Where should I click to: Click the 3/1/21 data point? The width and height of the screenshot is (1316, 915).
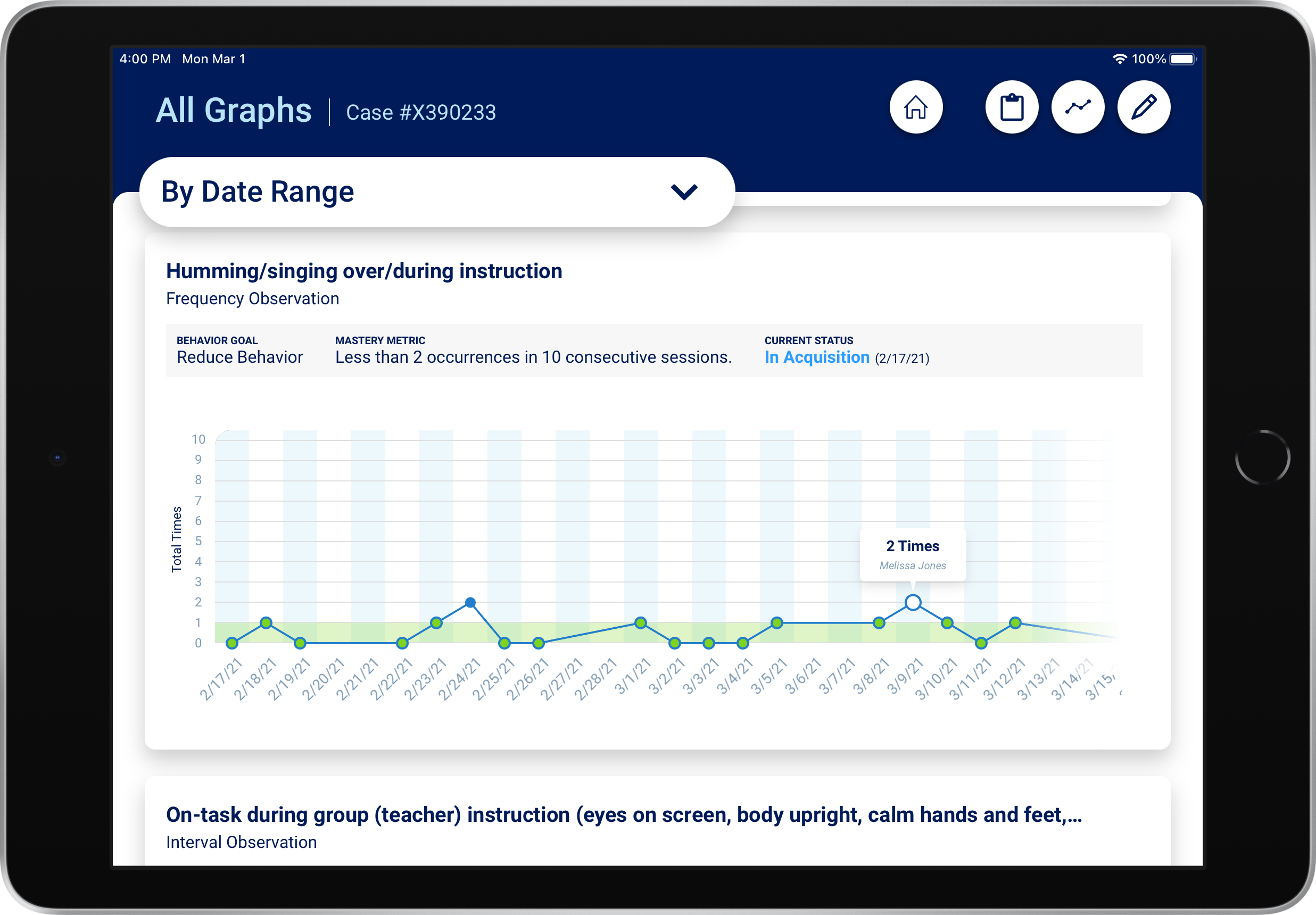coord(641,623)
